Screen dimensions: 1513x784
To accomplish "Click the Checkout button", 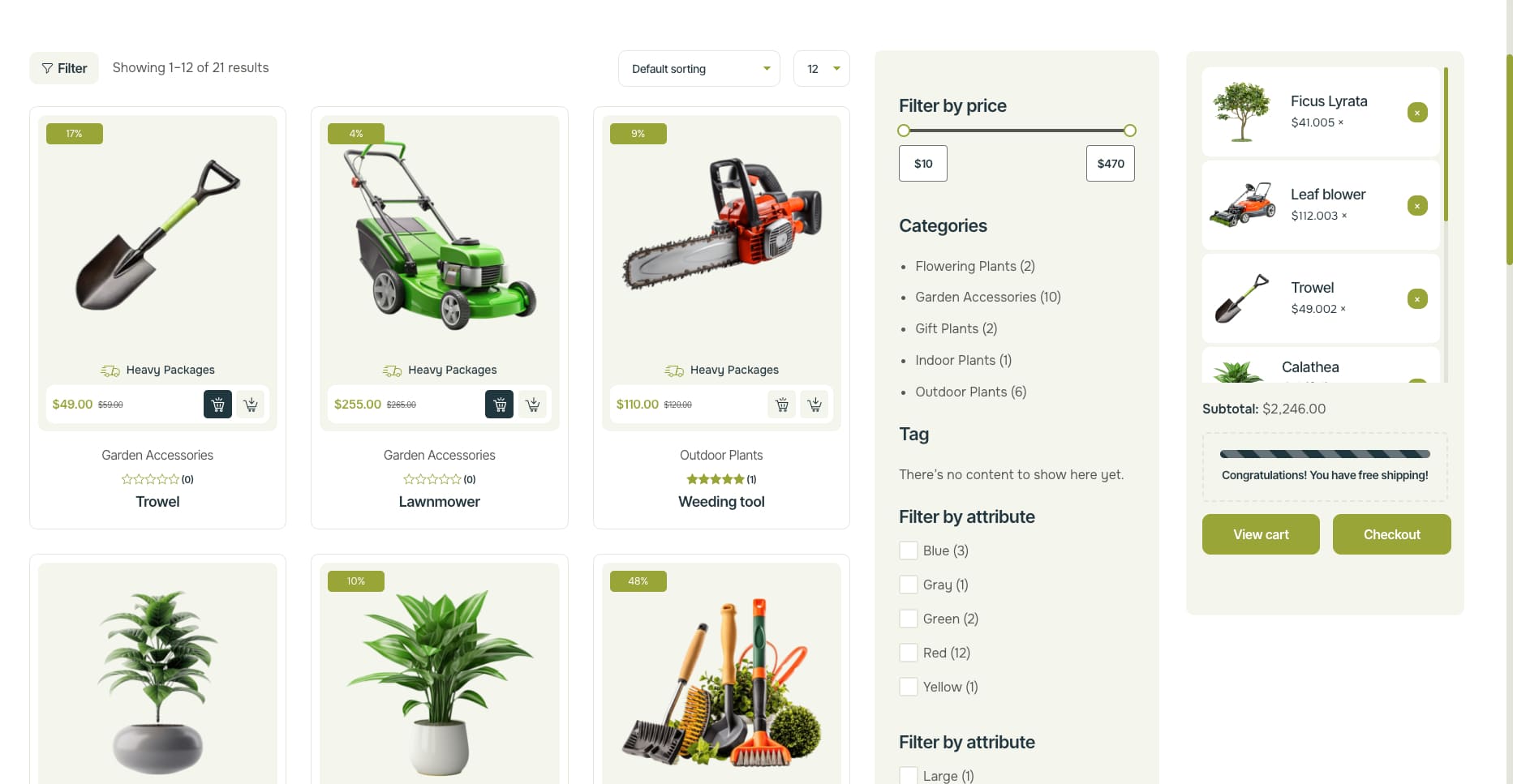I will (x=1392, y=534).
